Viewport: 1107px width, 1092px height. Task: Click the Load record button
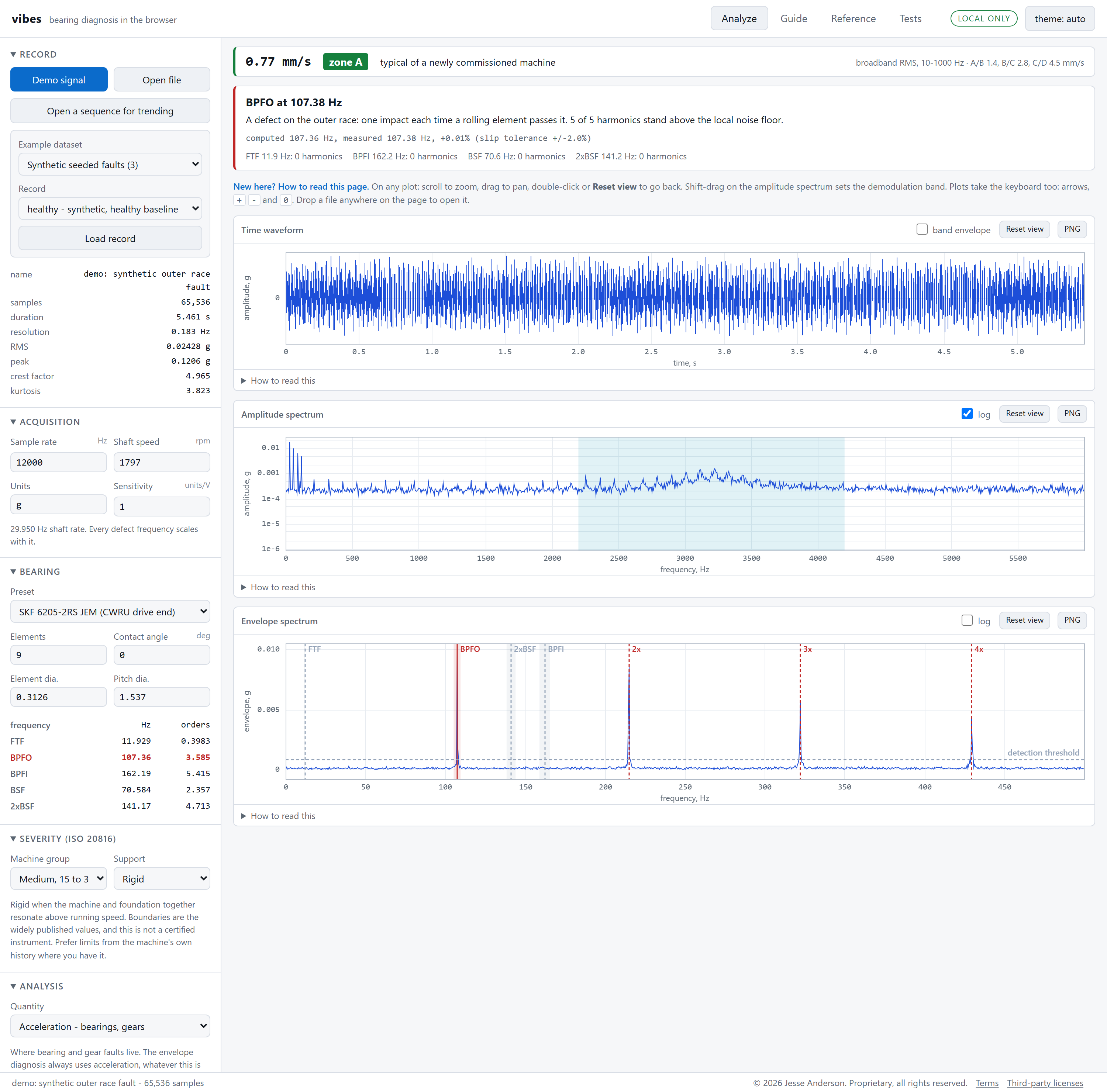(110, 238)
